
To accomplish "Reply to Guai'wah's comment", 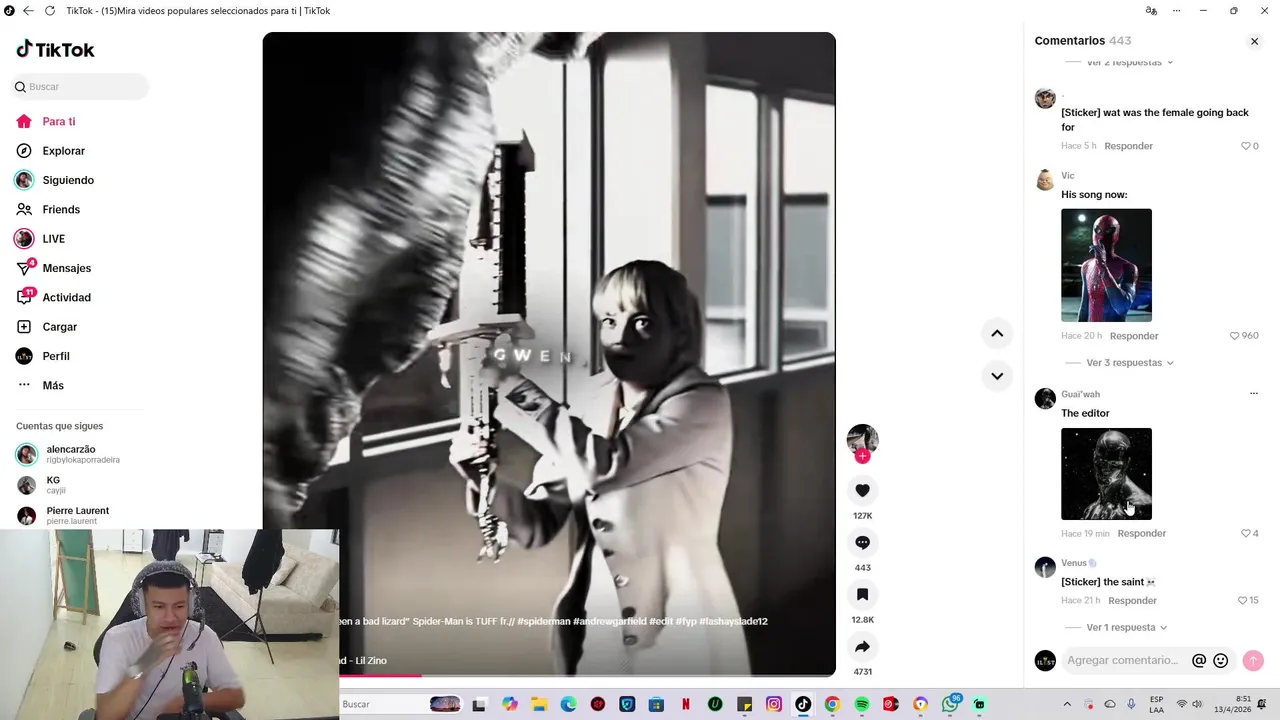I will pos(1141,534).
